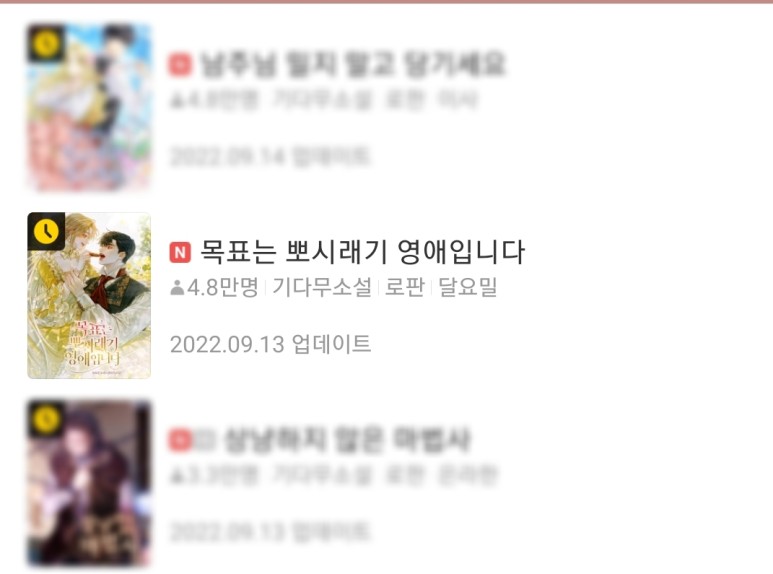Select the 기다무소설 label in the sharp entry
The height and width of the screenshot is (574, 773).
tap(322, 287)
